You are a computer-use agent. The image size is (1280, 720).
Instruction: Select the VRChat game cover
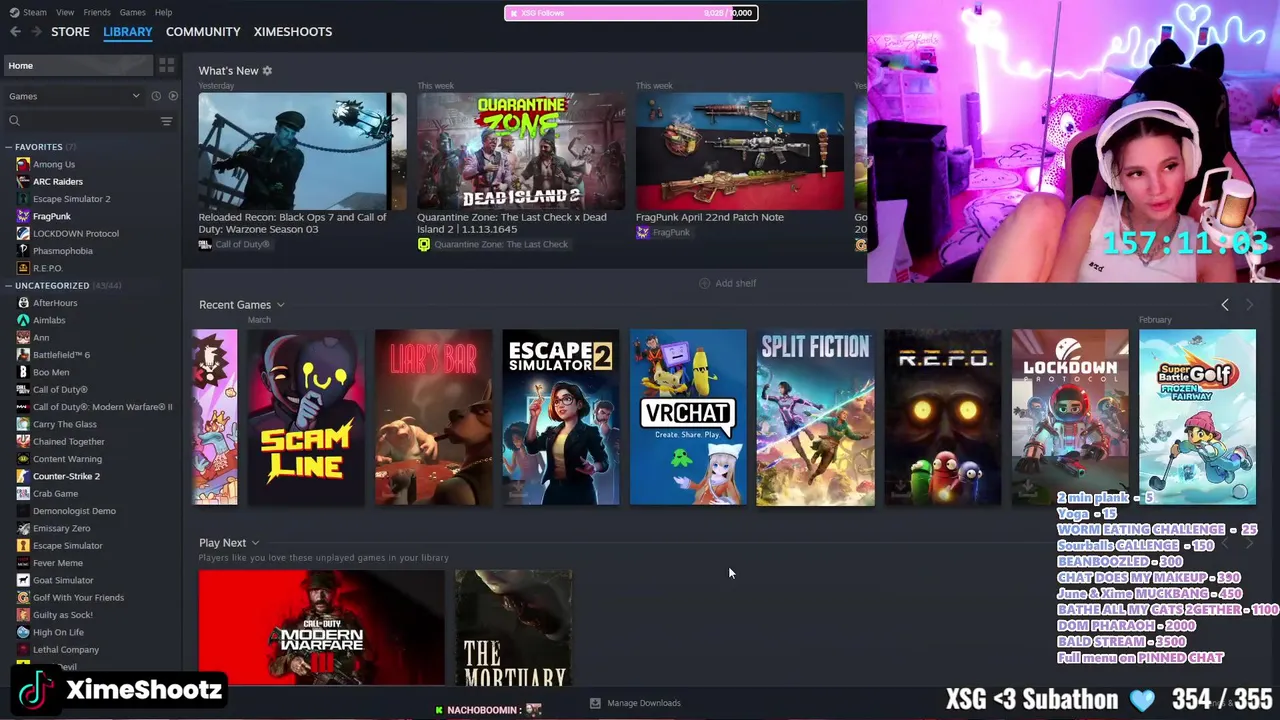tap(688, 417)
